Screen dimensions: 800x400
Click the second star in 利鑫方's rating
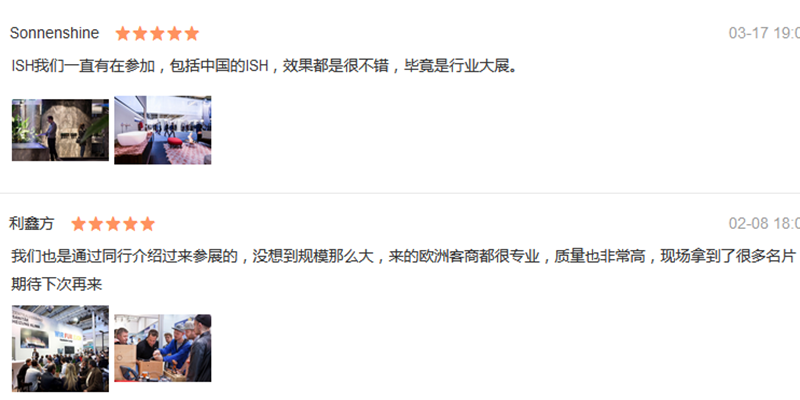coord(96,224)
